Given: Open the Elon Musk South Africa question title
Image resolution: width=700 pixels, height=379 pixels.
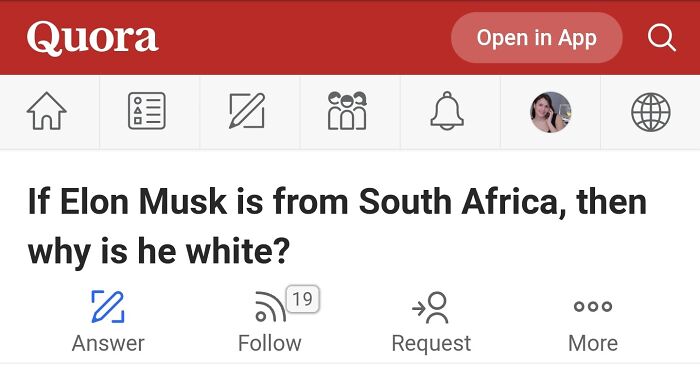Looking at the screenshot, I should point(337,226).
